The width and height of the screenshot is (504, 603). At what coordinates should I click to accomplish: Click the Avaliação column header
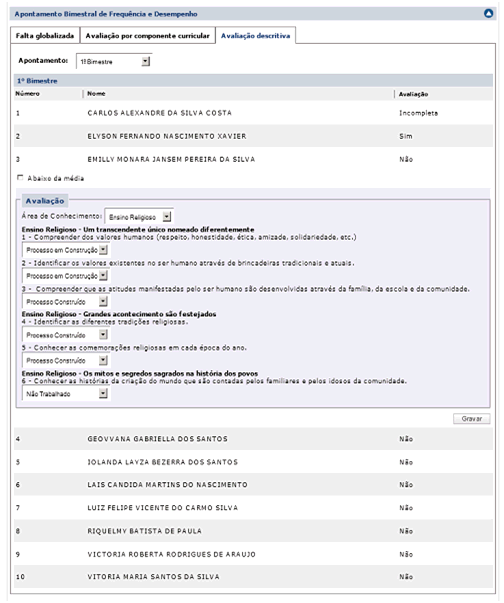pos(413,94)
